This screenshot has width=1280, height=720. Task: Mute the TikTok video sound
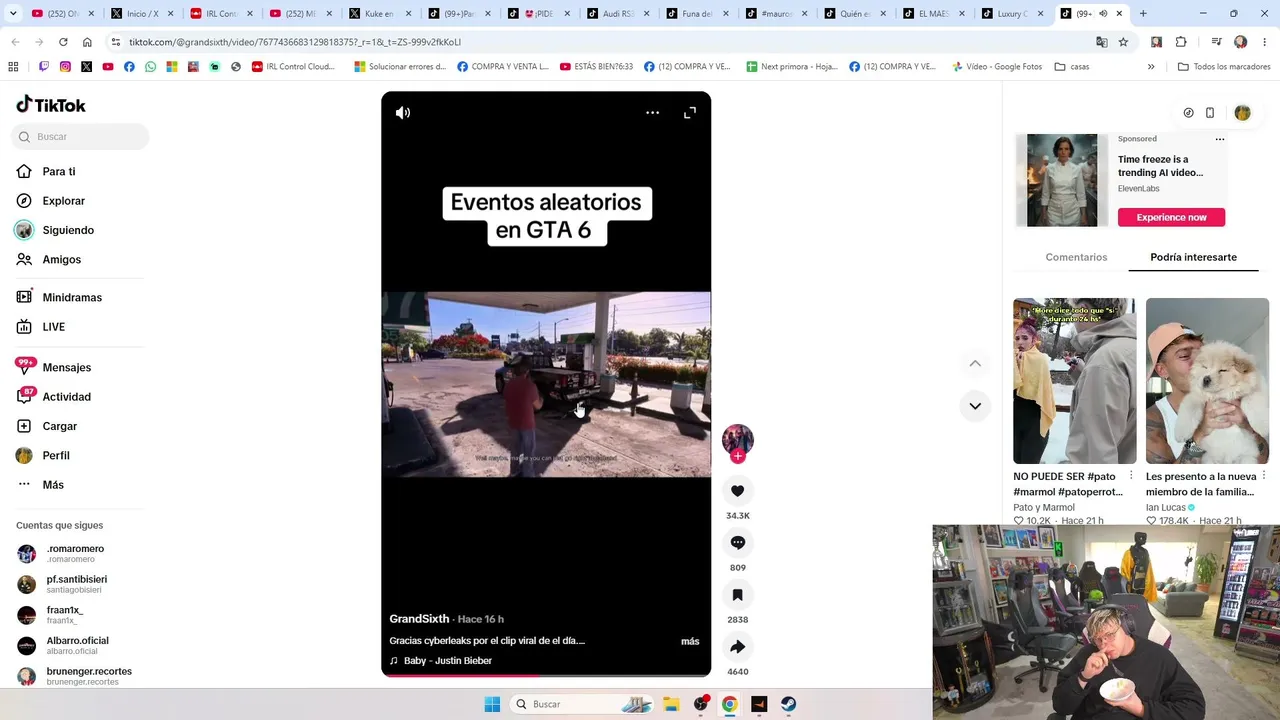pyautogui.click(x=403, y=113)
